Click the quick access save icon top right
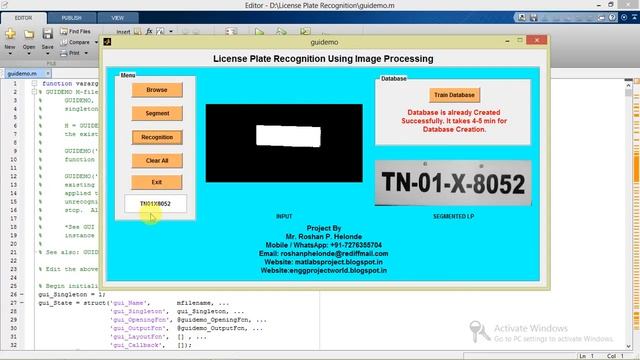This screenshot has width=640, height=360. [533, 18]
